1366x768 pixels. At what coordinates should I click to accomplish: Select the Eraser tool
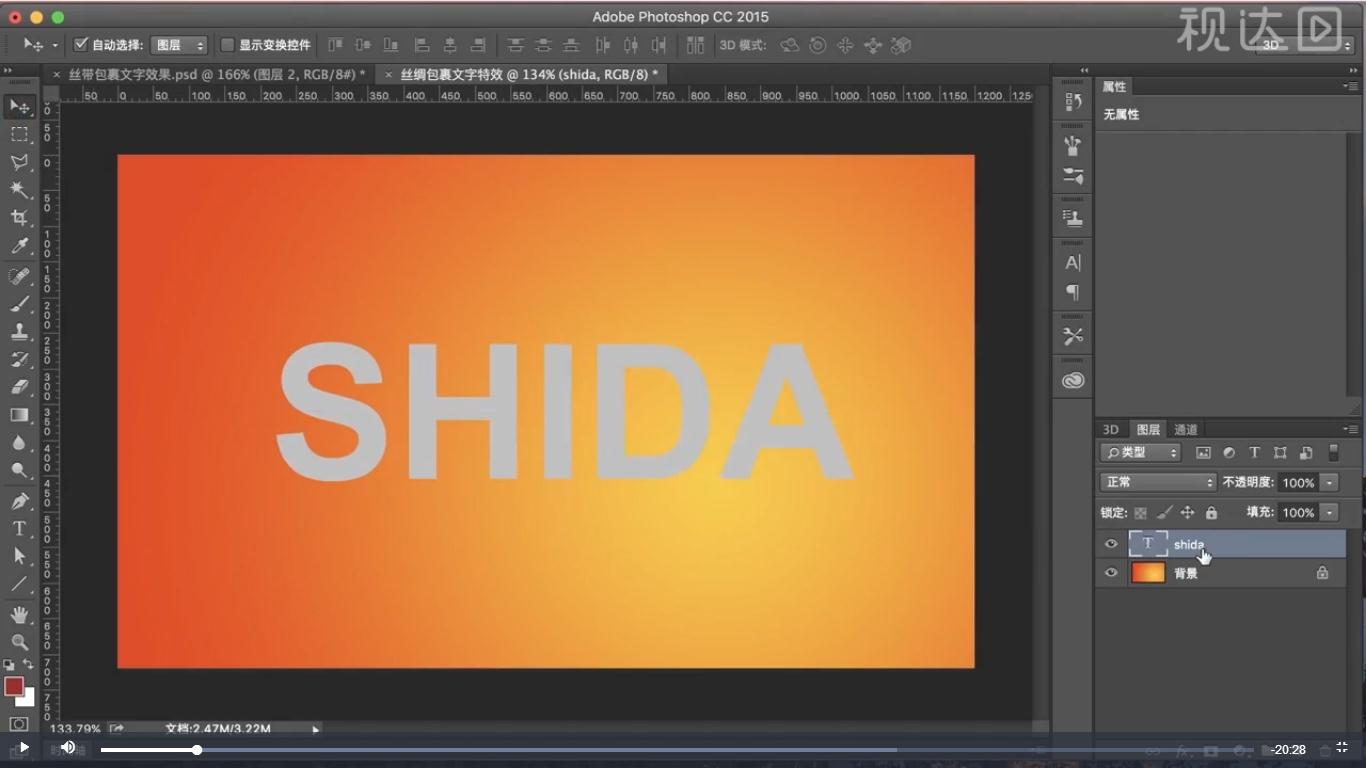point(19,387)
